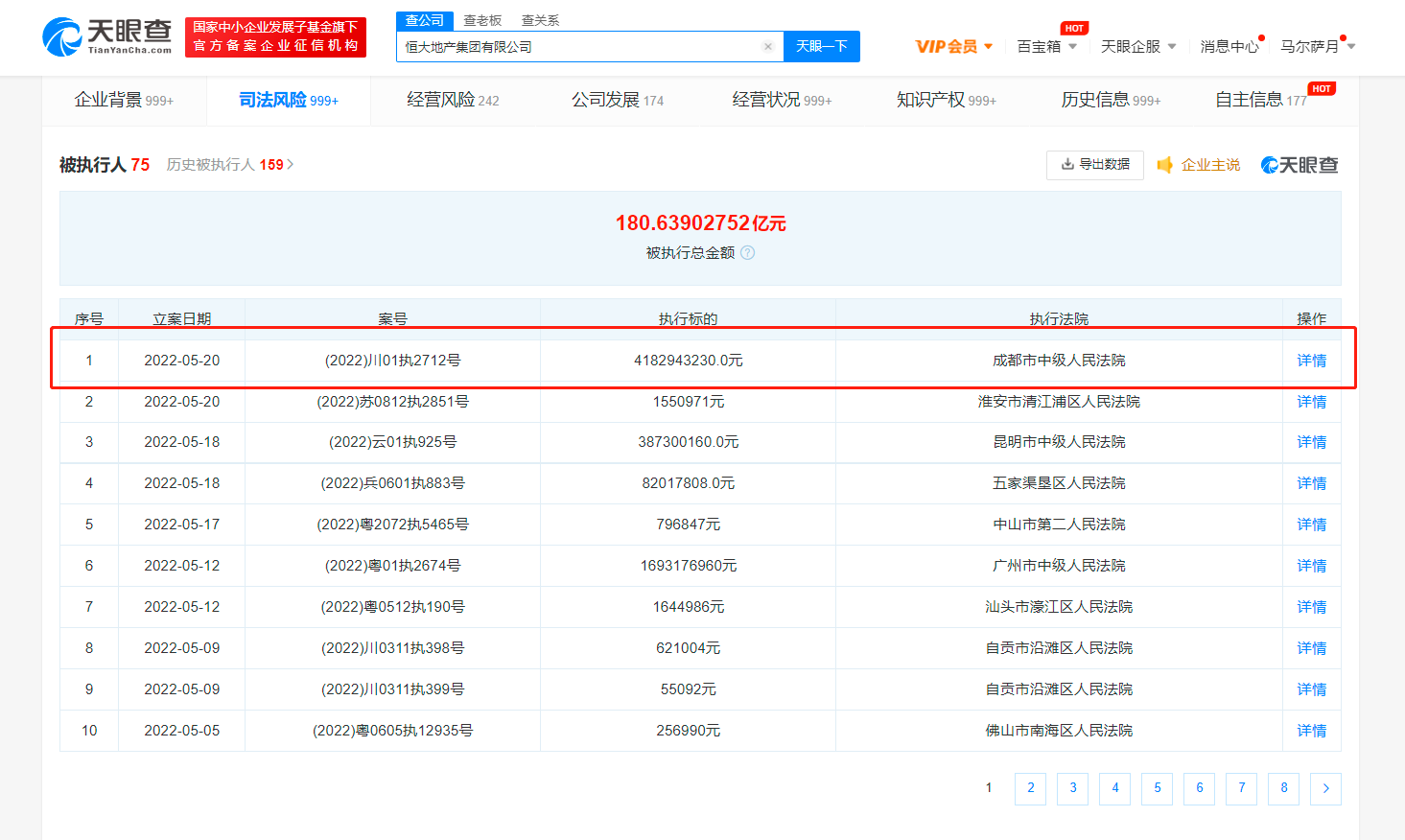
Task: Open the 历史信息 tab
Action: (1111, 100)
